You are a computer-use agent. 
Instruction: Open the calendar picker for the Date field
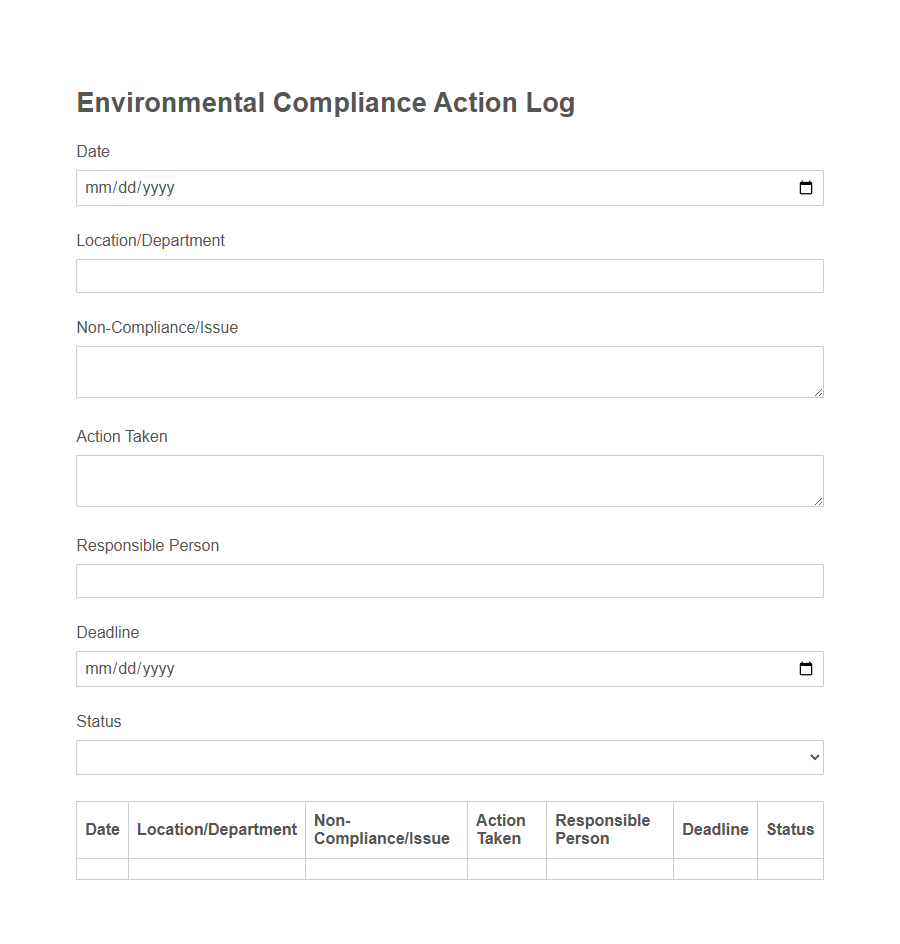point(806,187)
